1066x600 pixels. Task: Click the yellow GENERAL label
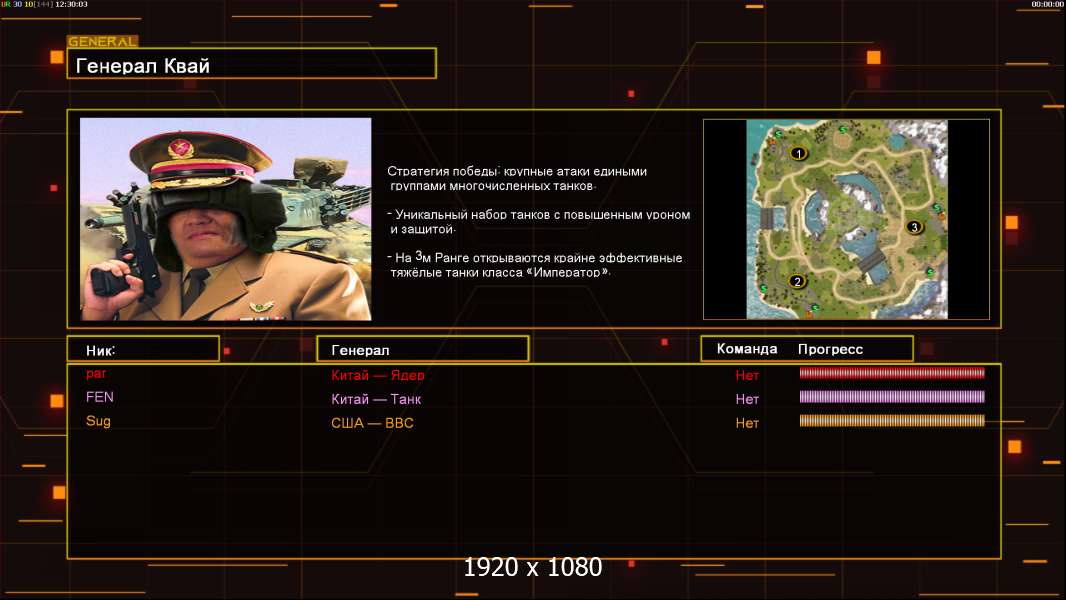[103, 41]
